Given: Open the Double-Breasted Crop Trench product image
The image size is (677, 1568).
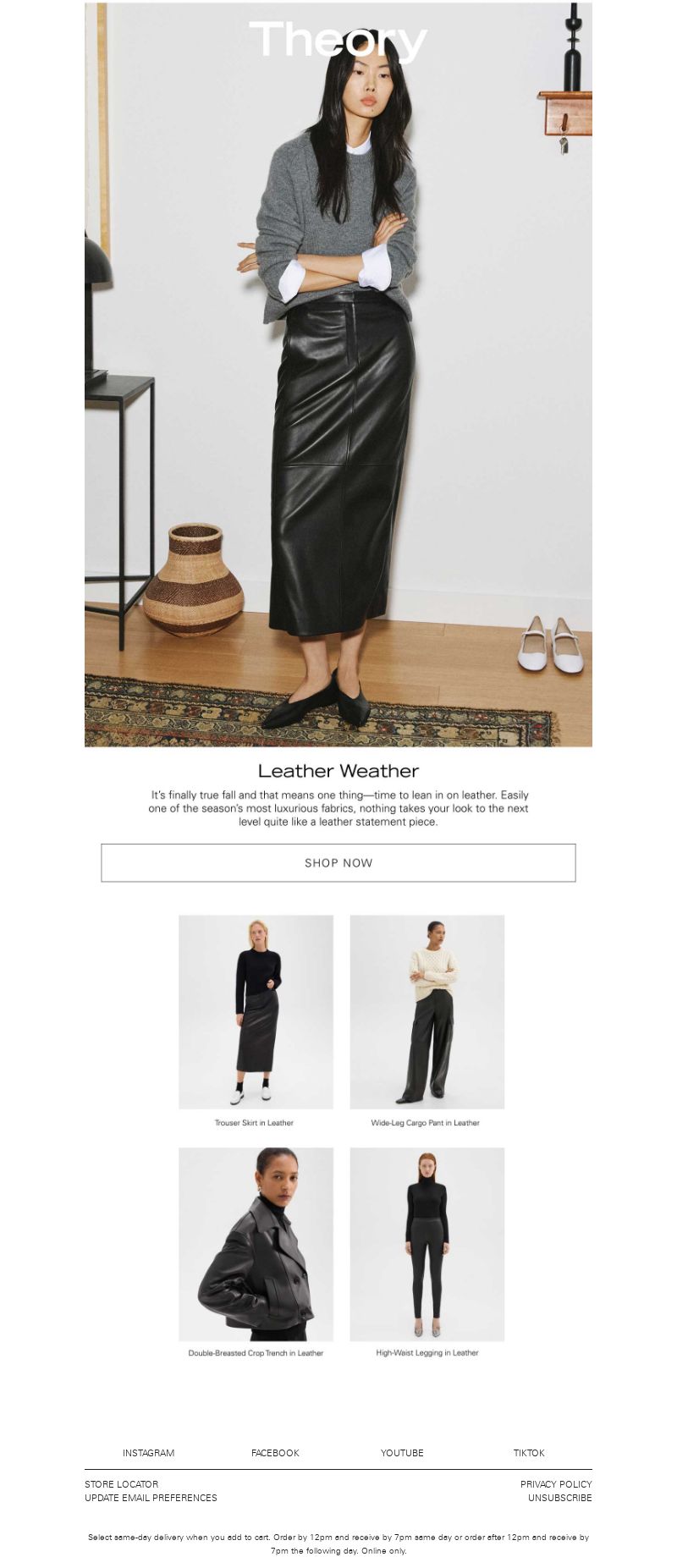Looking at the screenshot, I should pos(256,1244).
